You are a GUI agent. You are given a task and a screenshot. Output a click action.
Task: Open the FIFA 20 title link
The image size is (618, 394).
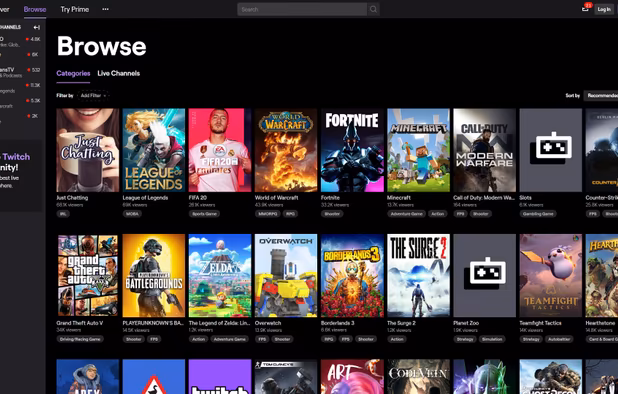click(x=197, y=197)
